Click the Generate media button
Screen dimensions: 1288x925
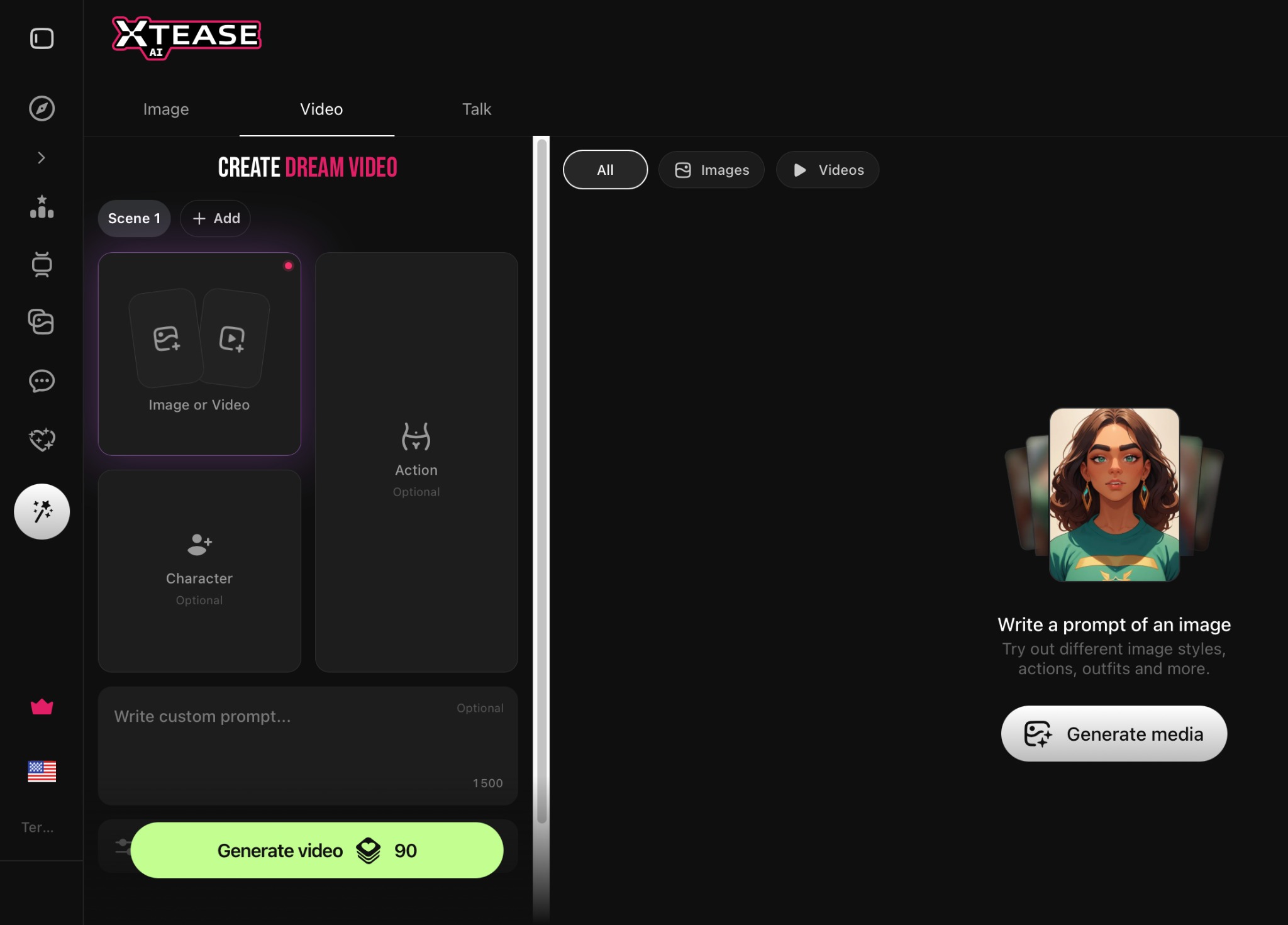click(x=1114, y=734)
